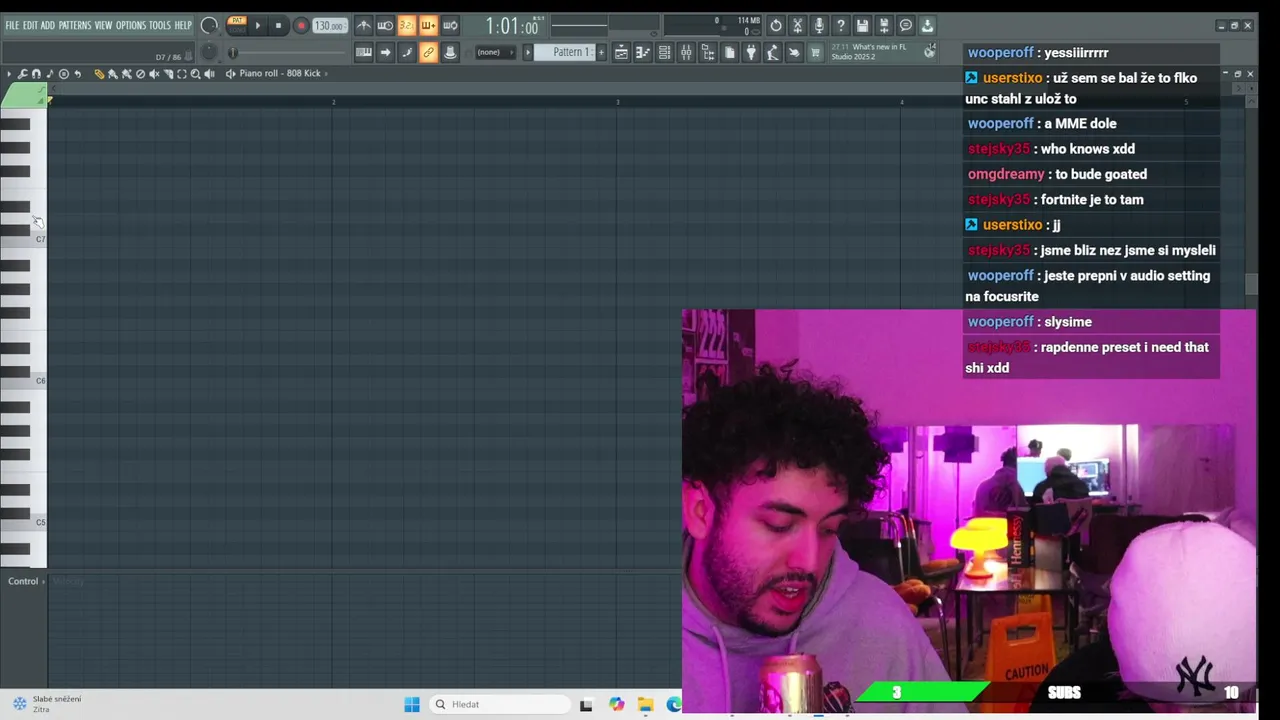Expand pattern list with the left arrow

pyautogui.click(x=528, y=53)
